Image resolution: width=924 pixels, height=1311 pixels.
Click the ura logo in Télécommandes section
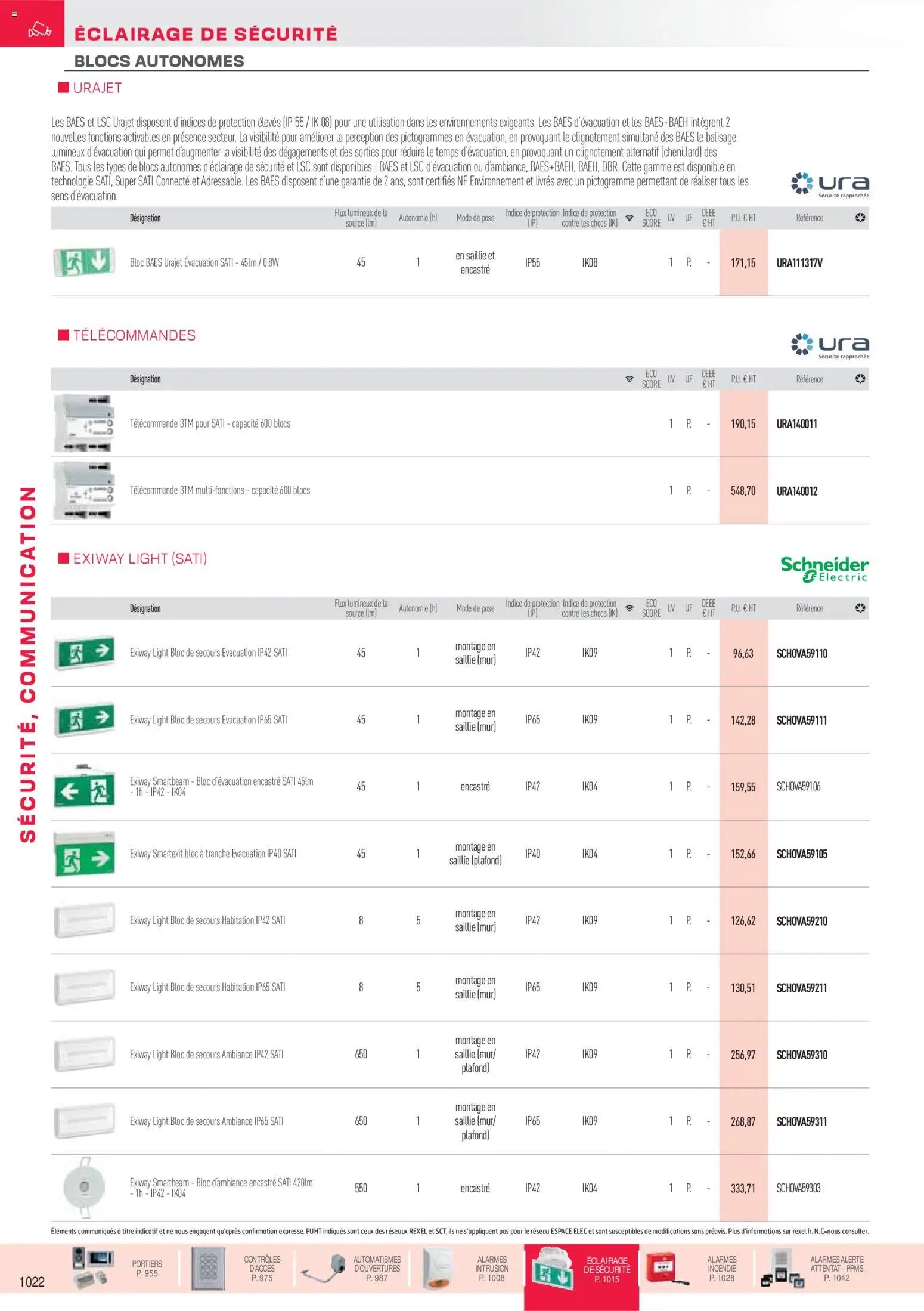coord(830,346)
